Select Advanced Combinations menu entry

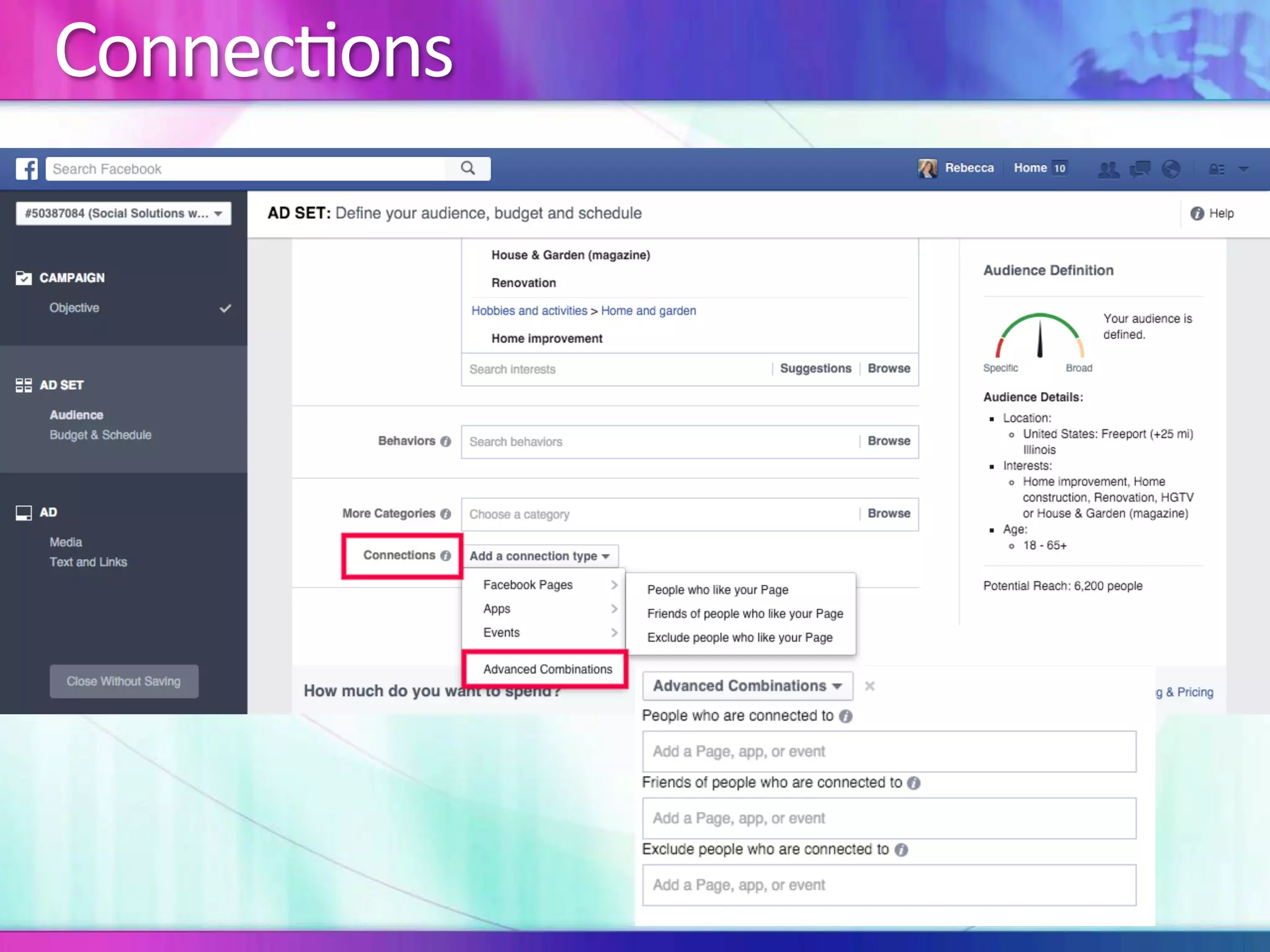[548, 669]
